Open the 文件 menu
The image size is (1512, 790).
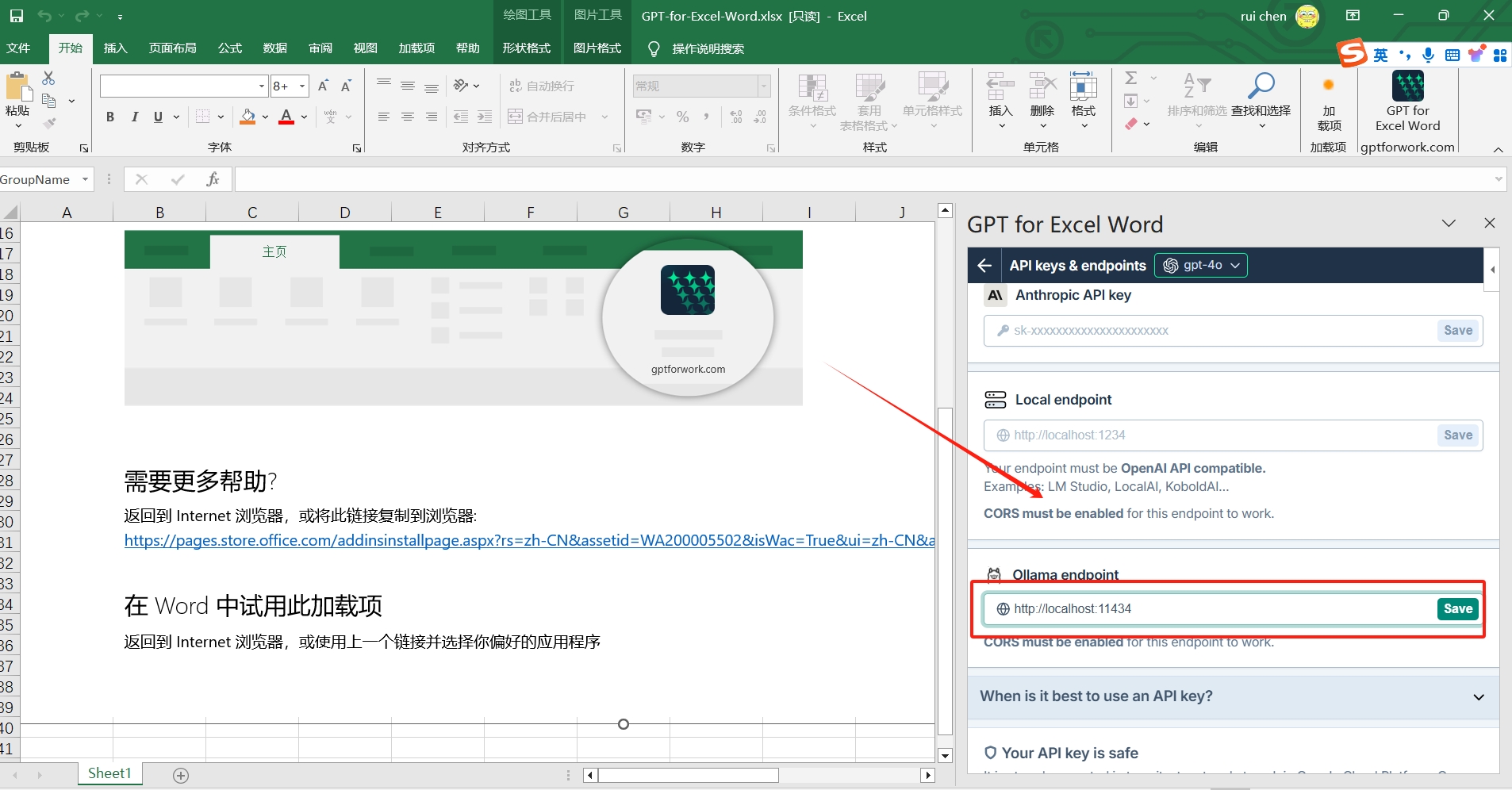point(18,48)
